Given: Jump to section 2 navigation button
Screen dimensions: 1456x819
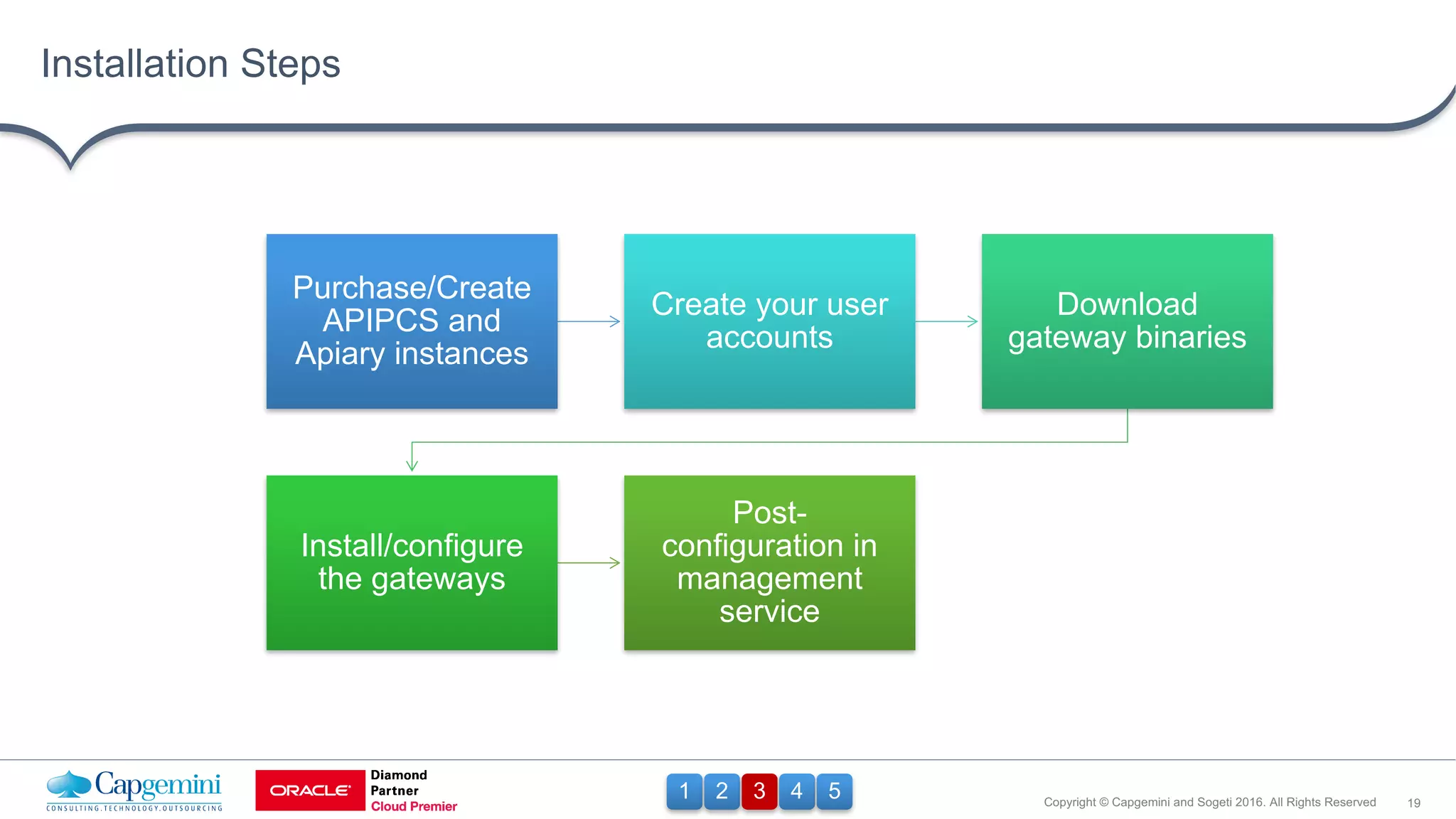Looking at the screenshot, I should [x=722, y=791].
